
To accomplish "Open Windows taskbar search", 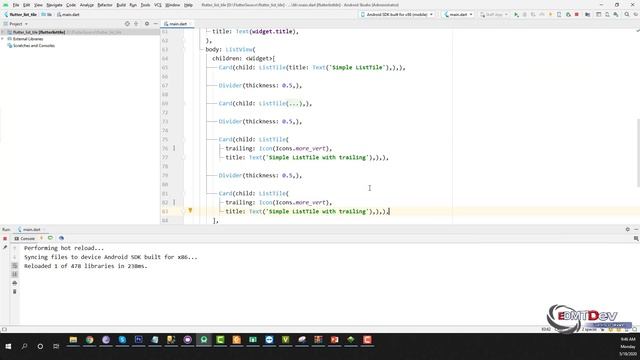I will click(24, 346).
